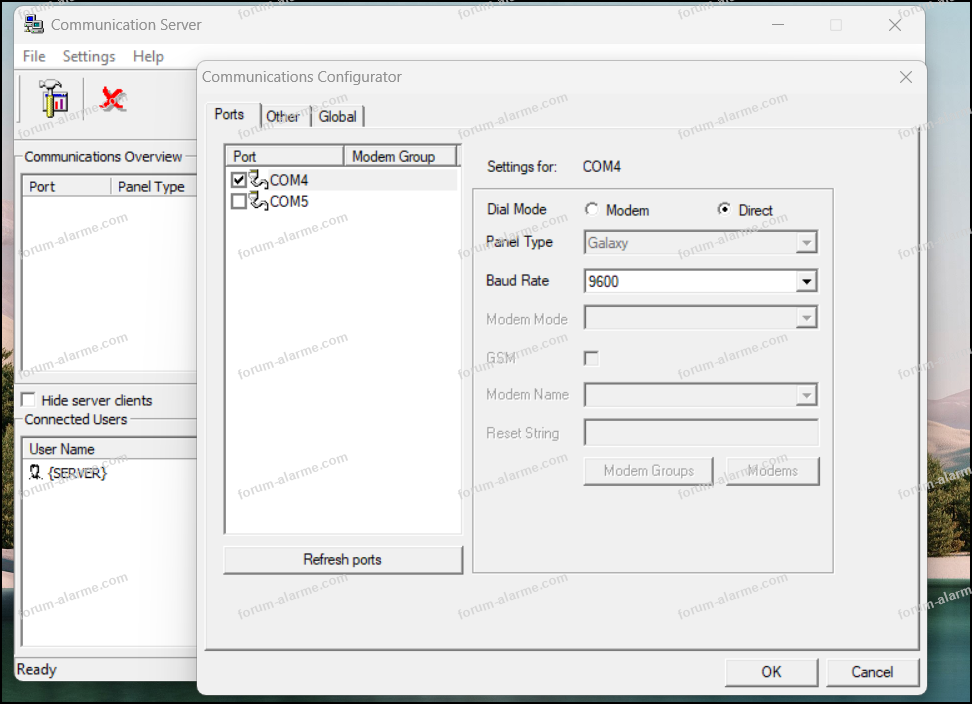Select the Modem dial mode radio button

click(x=592, y=210)
